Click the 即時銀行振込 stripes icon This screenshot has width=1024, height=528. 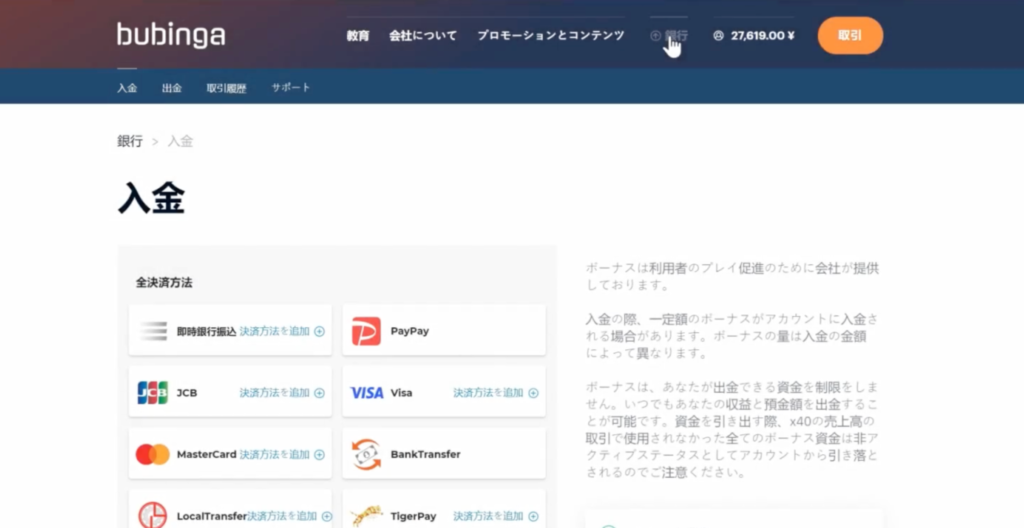point(152,331)
